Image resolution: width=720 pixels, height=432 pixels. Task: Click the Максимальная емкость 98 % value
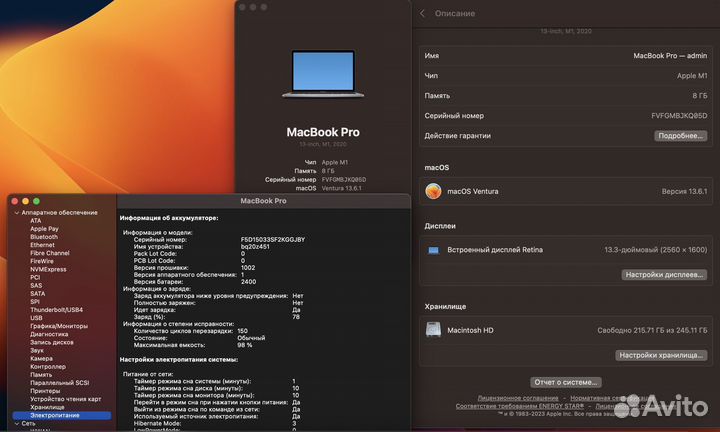coord(245,345)
